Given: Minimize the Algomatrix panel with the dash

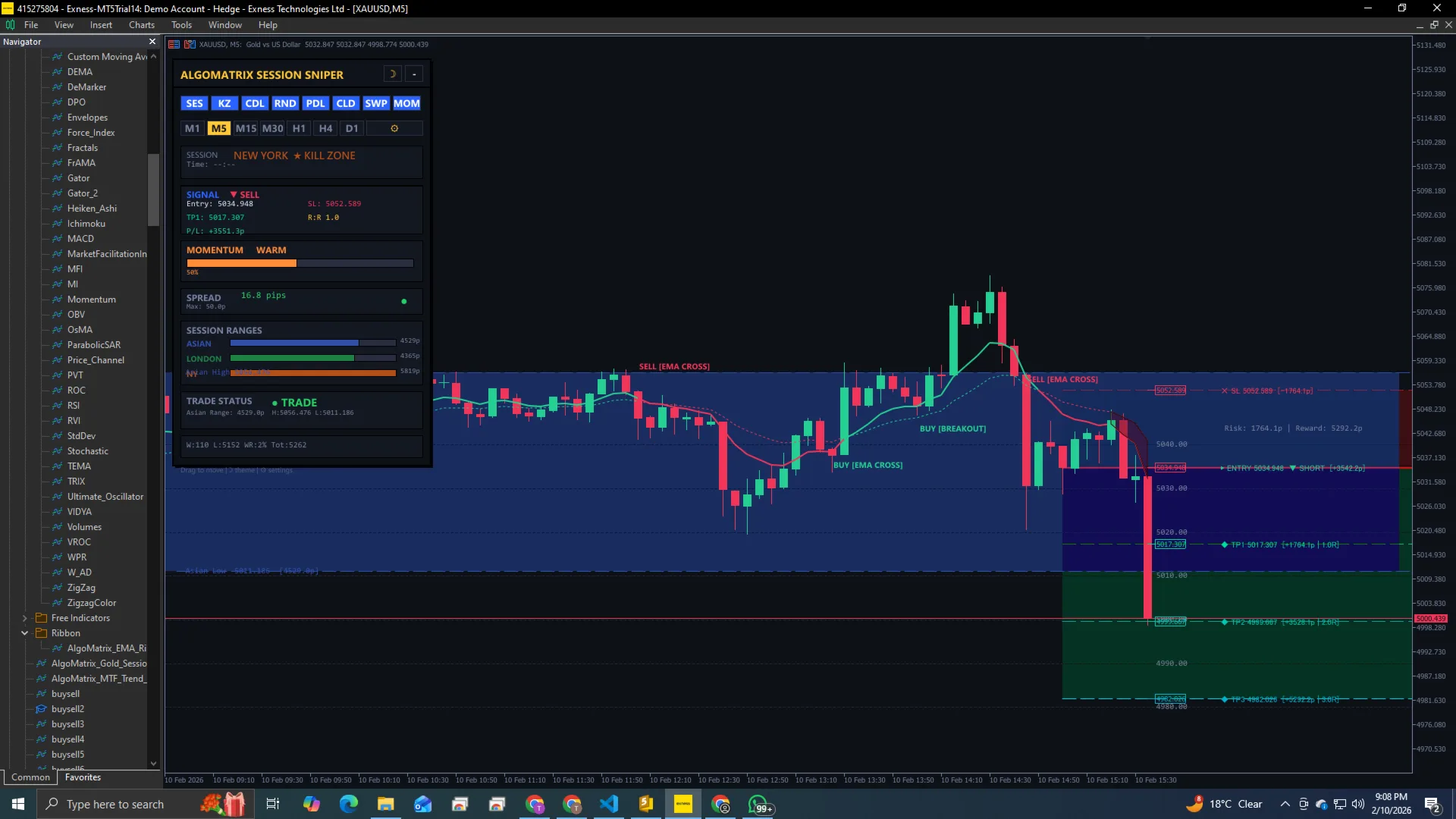Looking at the screenshot, I should coord(413,74).
